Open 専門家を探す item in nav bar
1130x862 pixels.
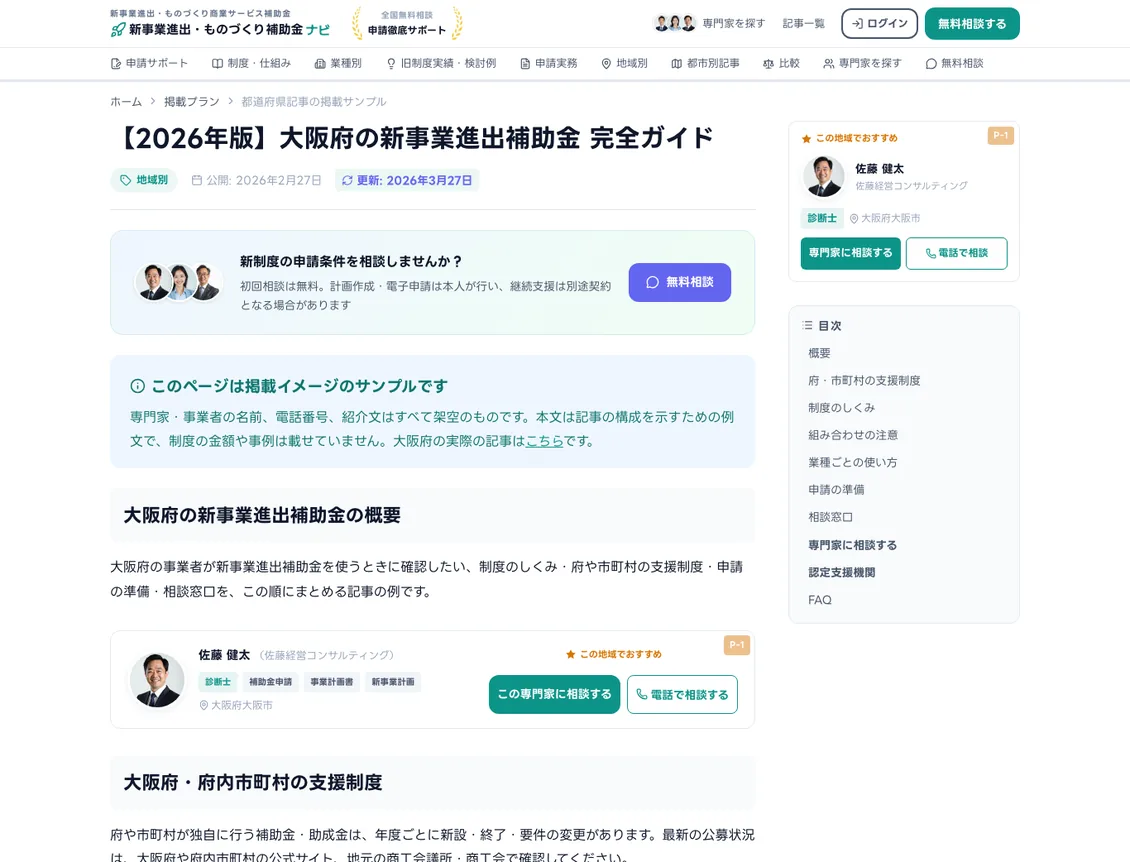coord(862,63)
